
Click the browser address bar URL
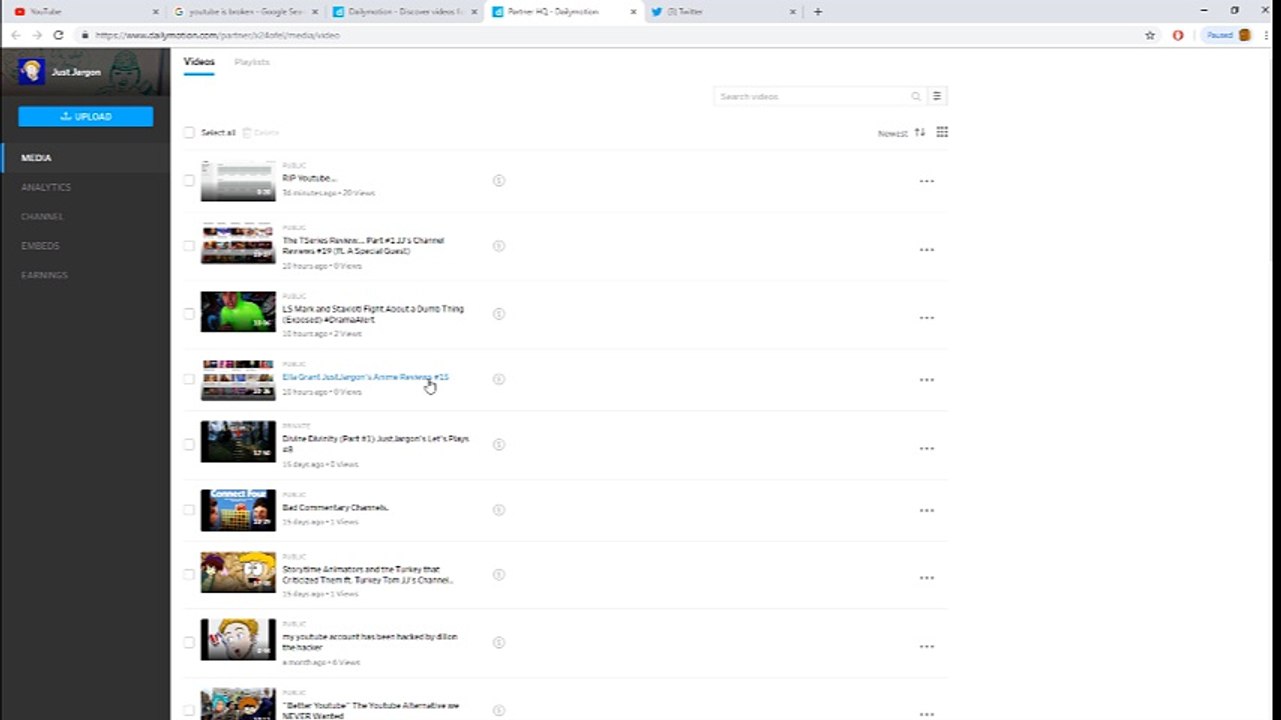coord(217,35)
